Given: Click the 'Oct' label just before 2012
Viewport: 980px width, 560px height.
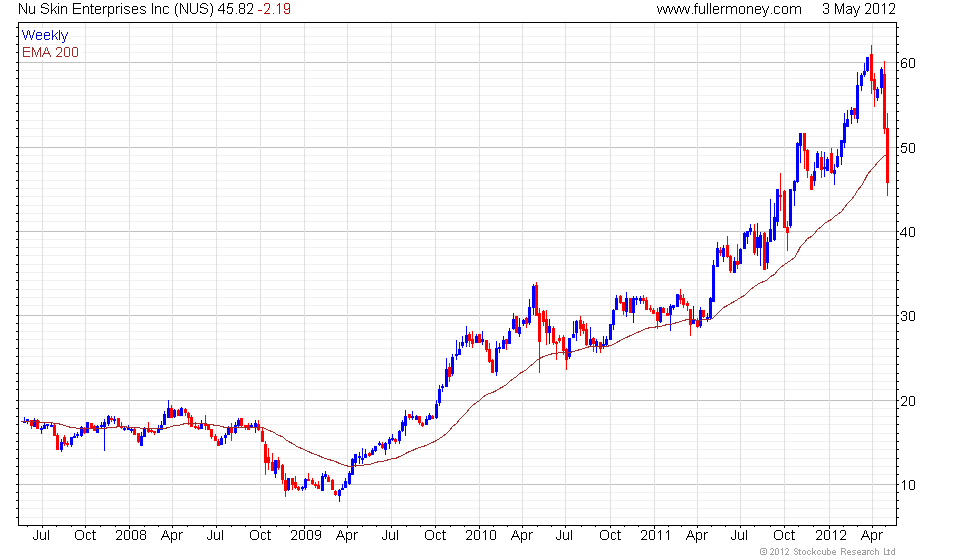Looking at the screenshot, I should 784,536.
